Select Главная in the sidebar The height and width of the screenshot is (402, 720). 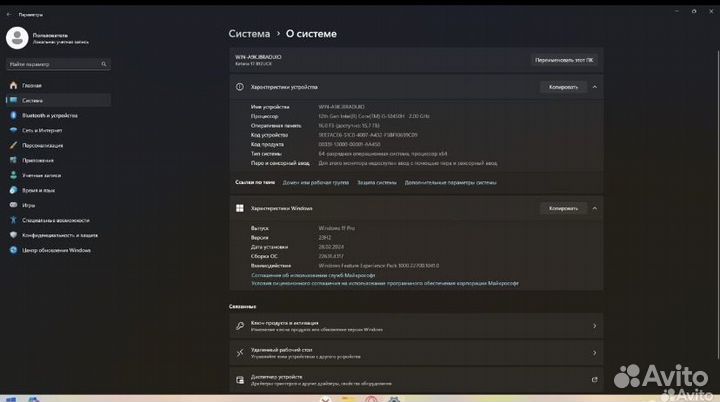33,85
